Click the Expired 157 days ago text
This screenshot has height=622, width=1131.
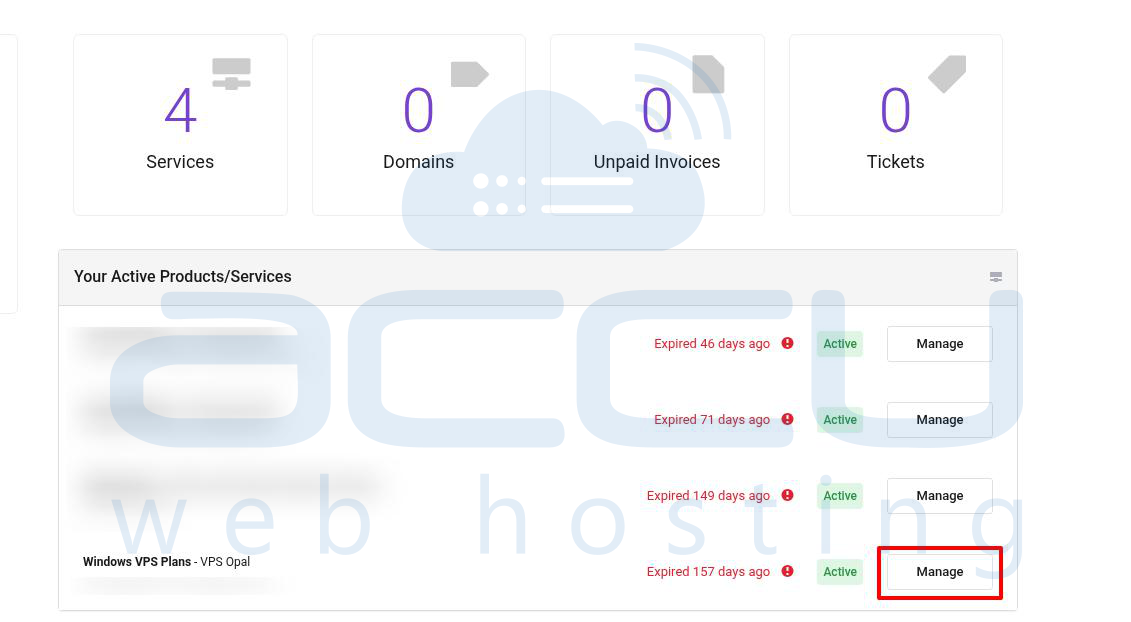click(x=708, y=572)
